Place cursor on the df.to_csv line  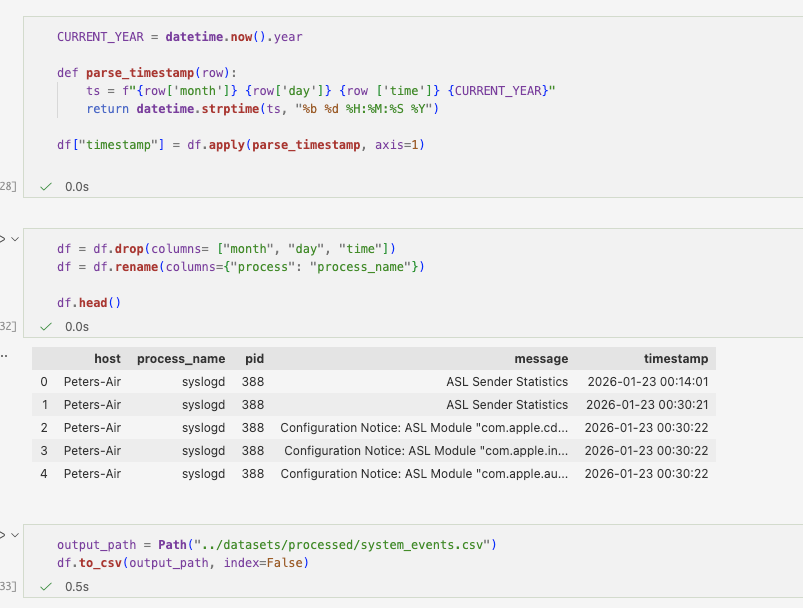(183, 563)
